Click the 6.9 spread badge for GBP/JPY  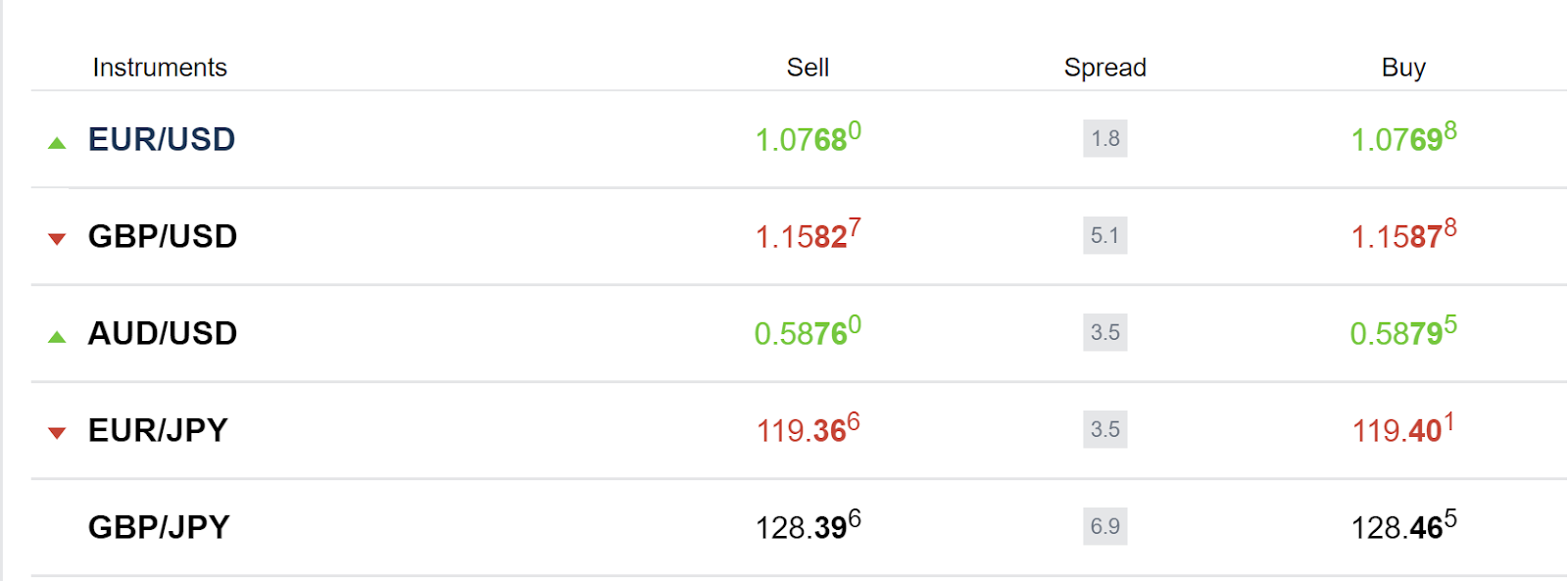[x=1105, y=526]
